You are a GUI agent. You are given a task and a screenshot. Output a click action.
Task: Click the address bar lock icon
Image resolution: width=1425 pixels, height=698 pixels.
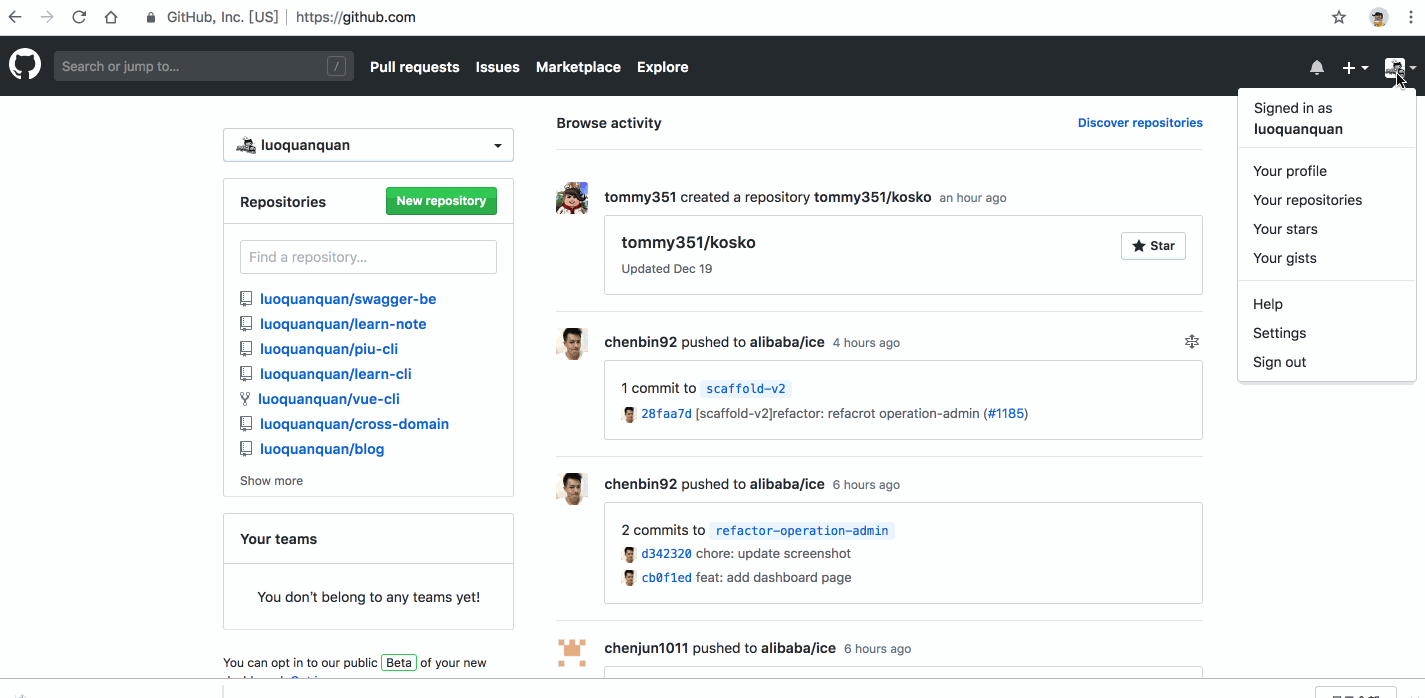pyautogui.click(x=151, y=17)
